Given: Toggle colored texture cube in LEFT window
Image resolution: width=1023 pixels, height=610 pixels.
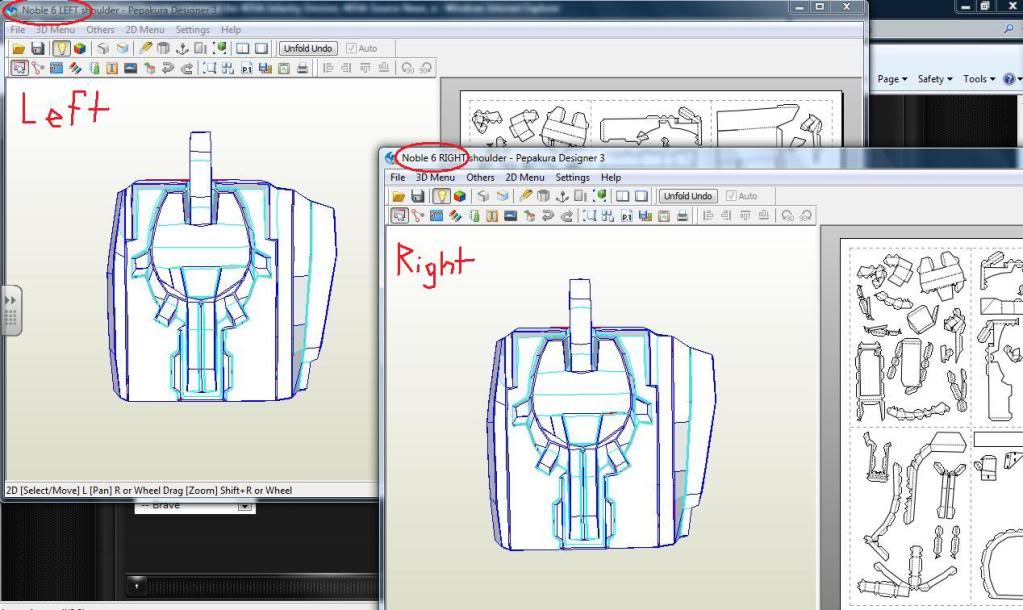Looking at the screenshot, I should pyautogui.click(x=80, y=49).
